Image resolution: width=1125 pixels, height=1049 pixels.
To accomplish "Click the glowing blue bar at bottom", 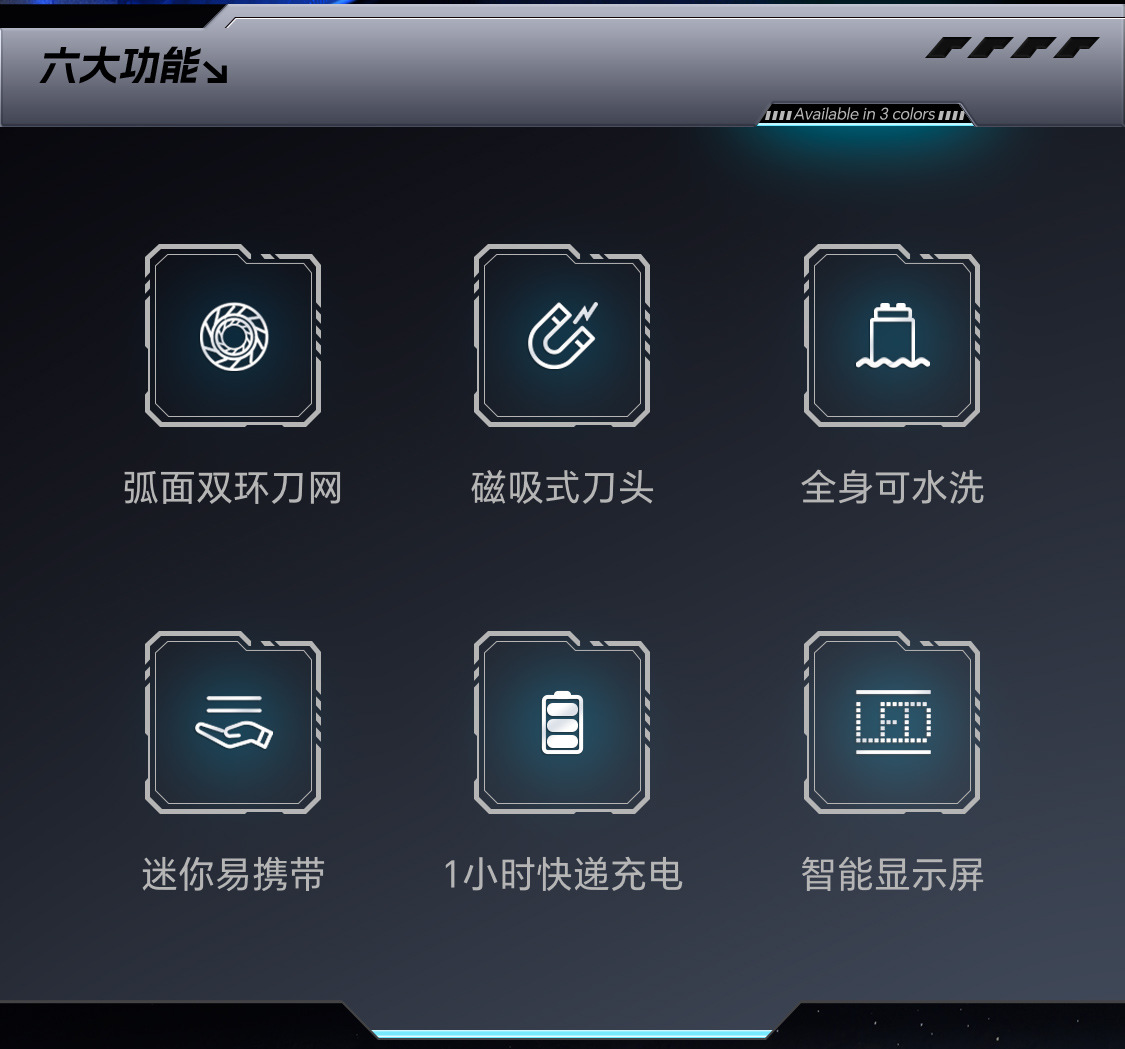I will [x=571, y=1034].
